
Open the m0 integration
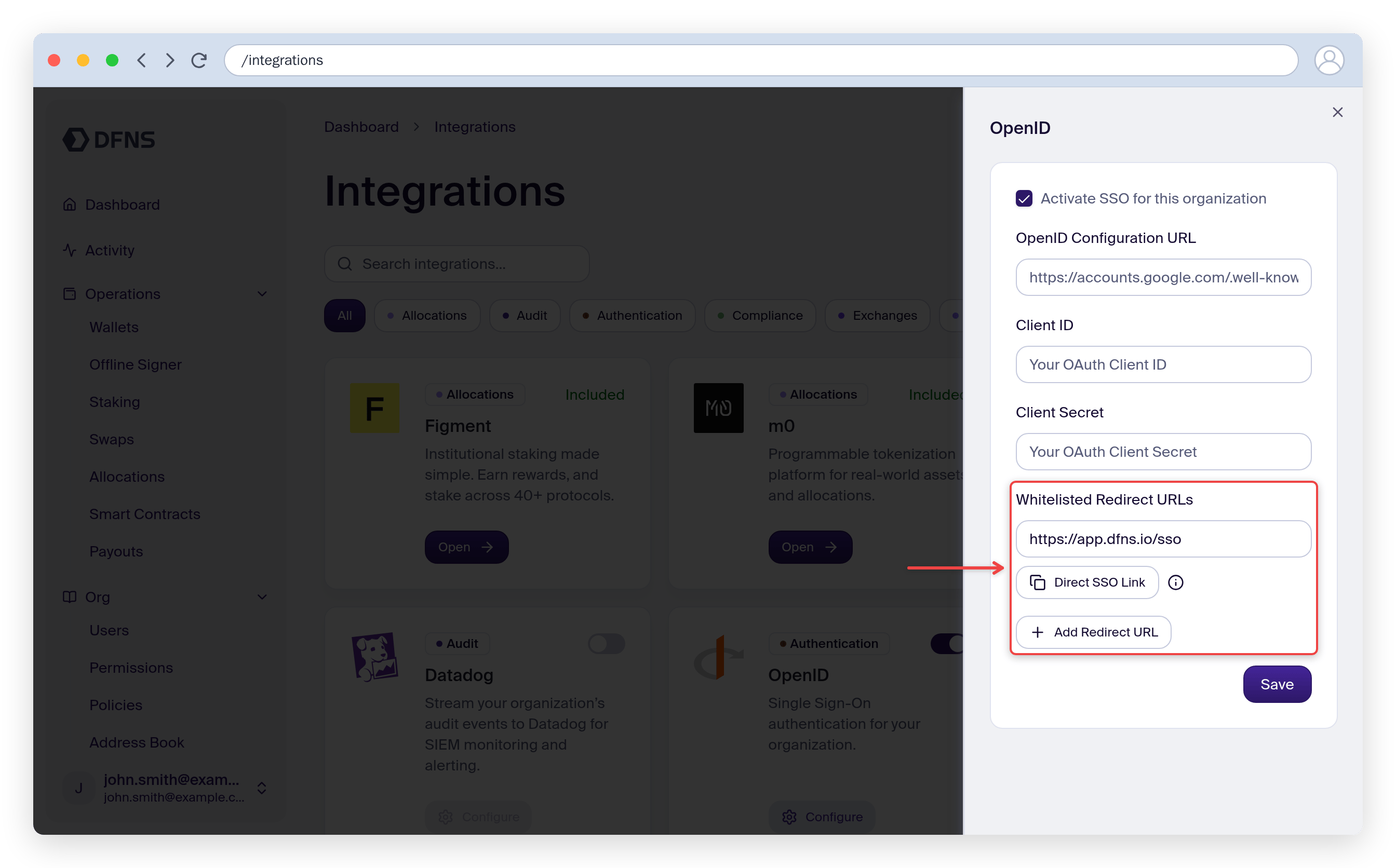[x=810, y=547]
